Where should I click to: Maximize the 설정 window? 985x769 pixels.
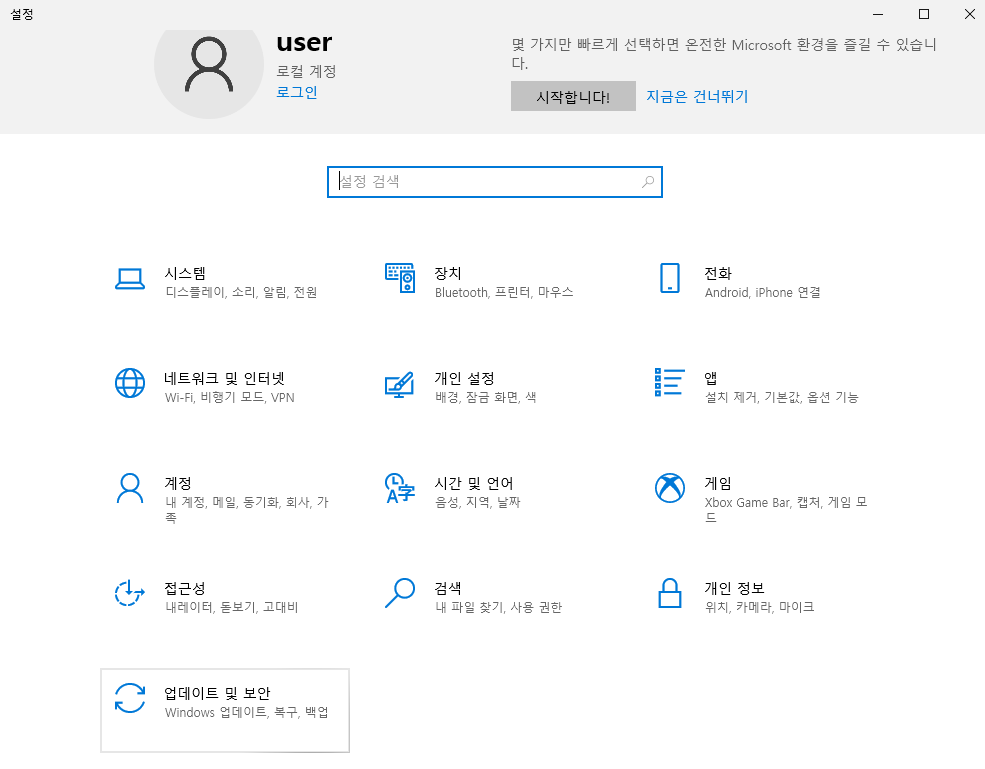924,14
